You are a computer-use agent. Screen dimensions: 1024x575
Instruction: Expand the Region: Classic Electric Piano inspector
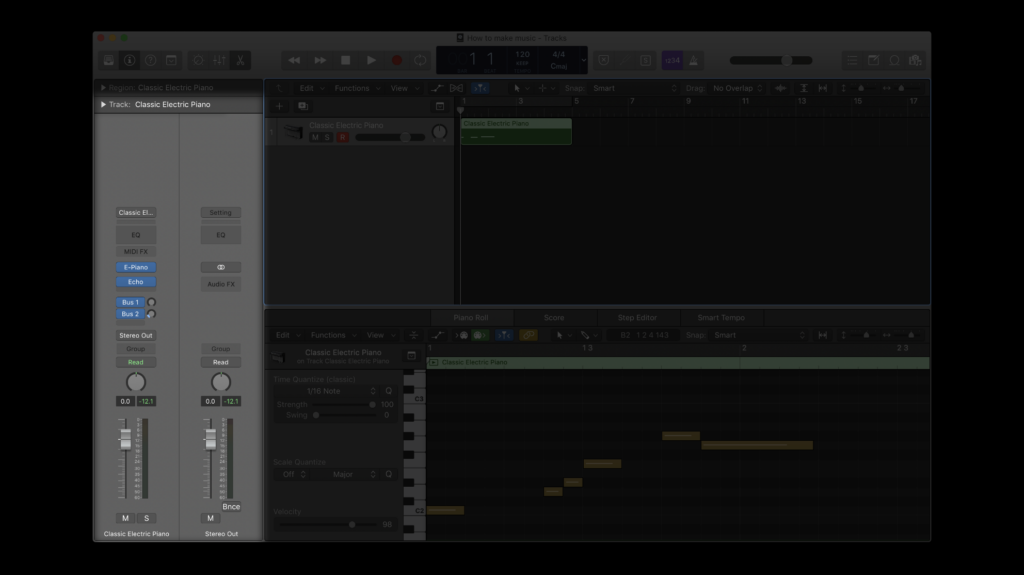click(103, 88)
